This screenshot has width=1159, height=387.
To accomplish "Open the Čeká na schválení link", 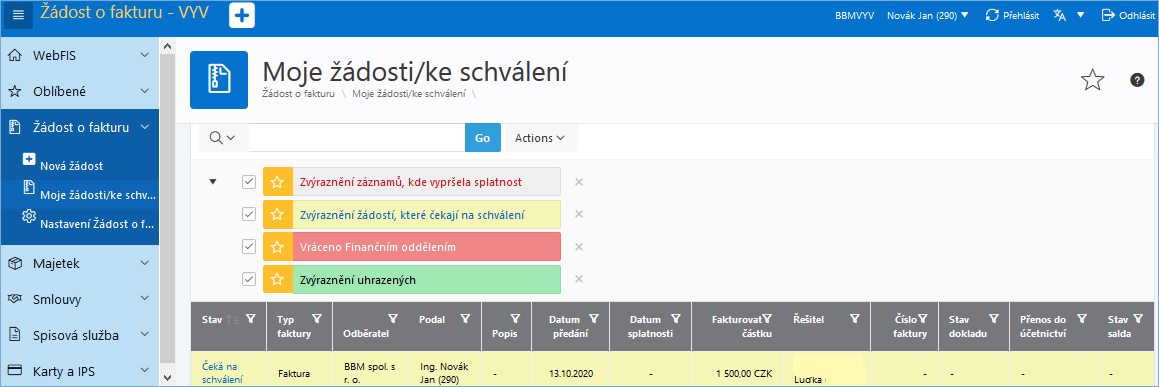I will pos(221,373).
